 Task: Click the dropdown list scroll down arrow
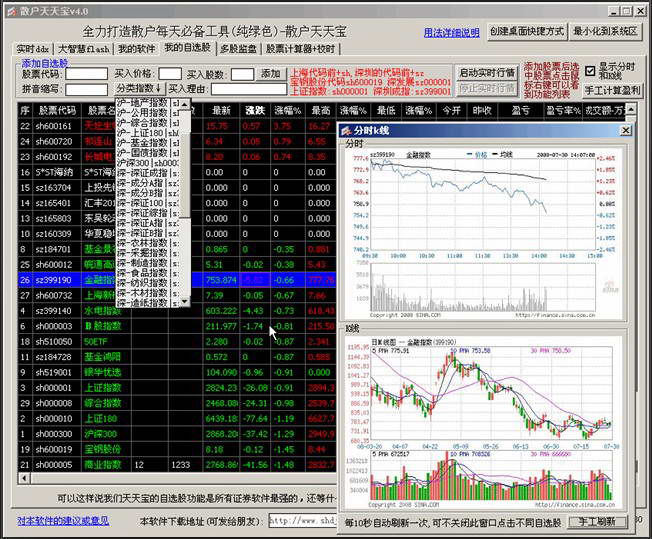[185, 302]
